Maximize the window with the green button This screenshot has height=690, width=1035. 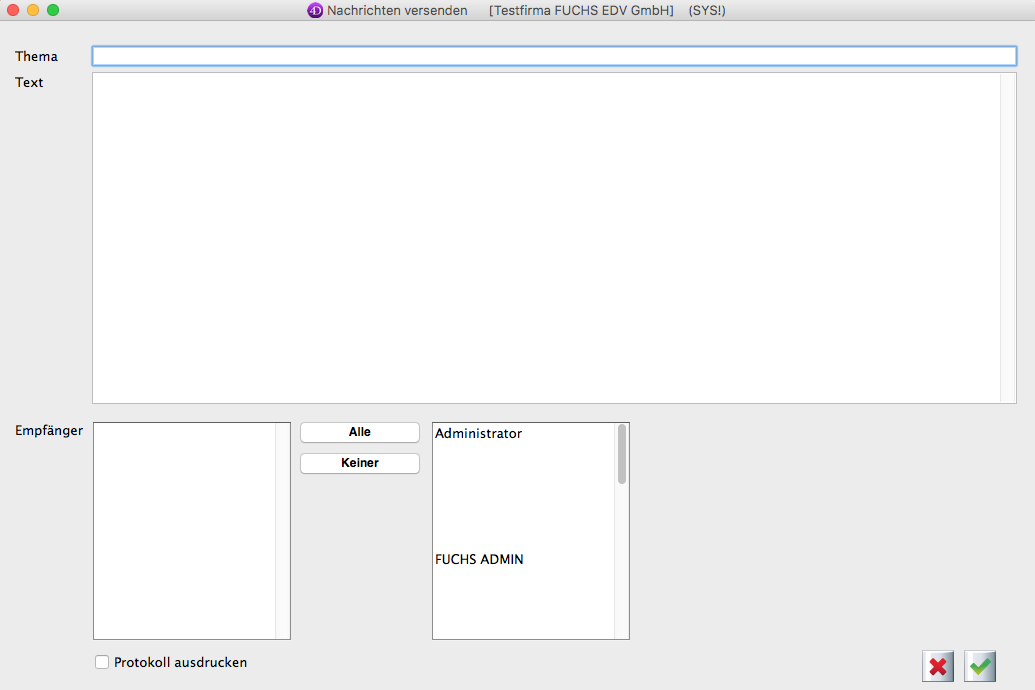[x=53, y=10]
